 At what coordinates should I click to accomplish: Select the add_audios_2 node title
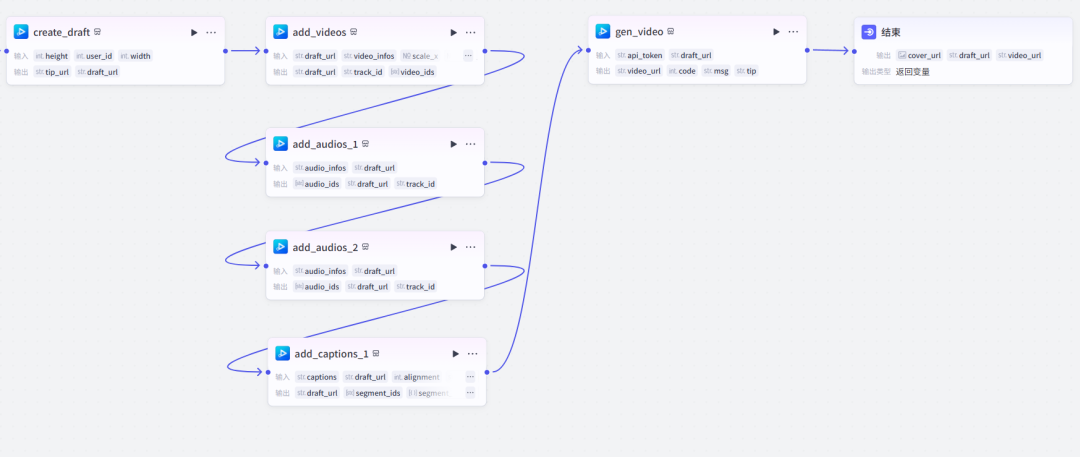click(x=325, y=247)
